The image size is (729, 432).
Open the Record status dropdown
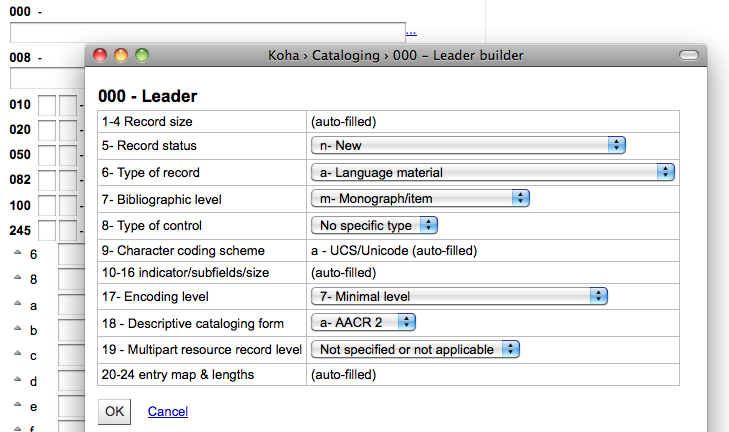point(468,146)
